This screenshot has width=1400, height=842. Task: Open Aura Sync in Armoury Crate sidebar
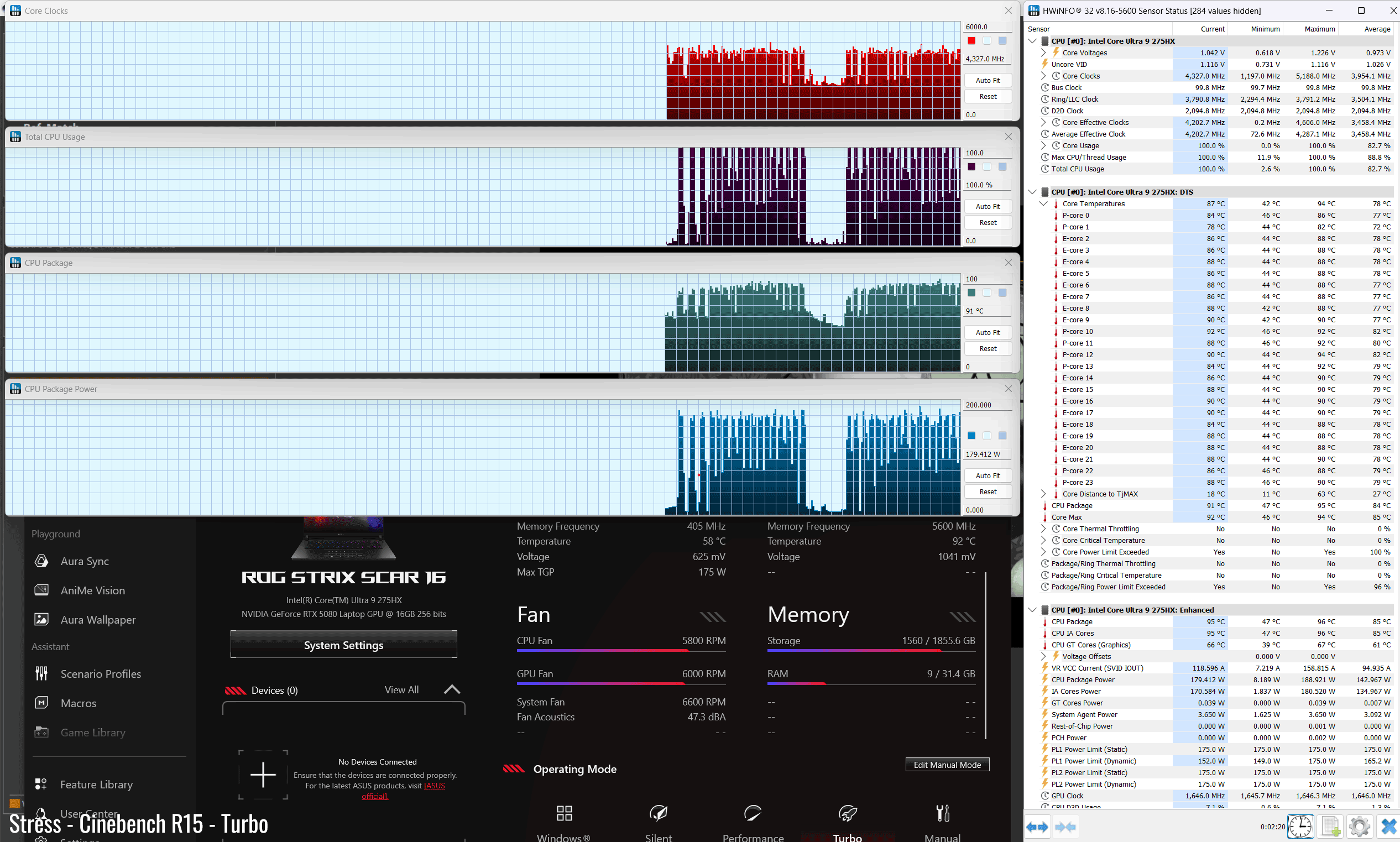point(72,561)
